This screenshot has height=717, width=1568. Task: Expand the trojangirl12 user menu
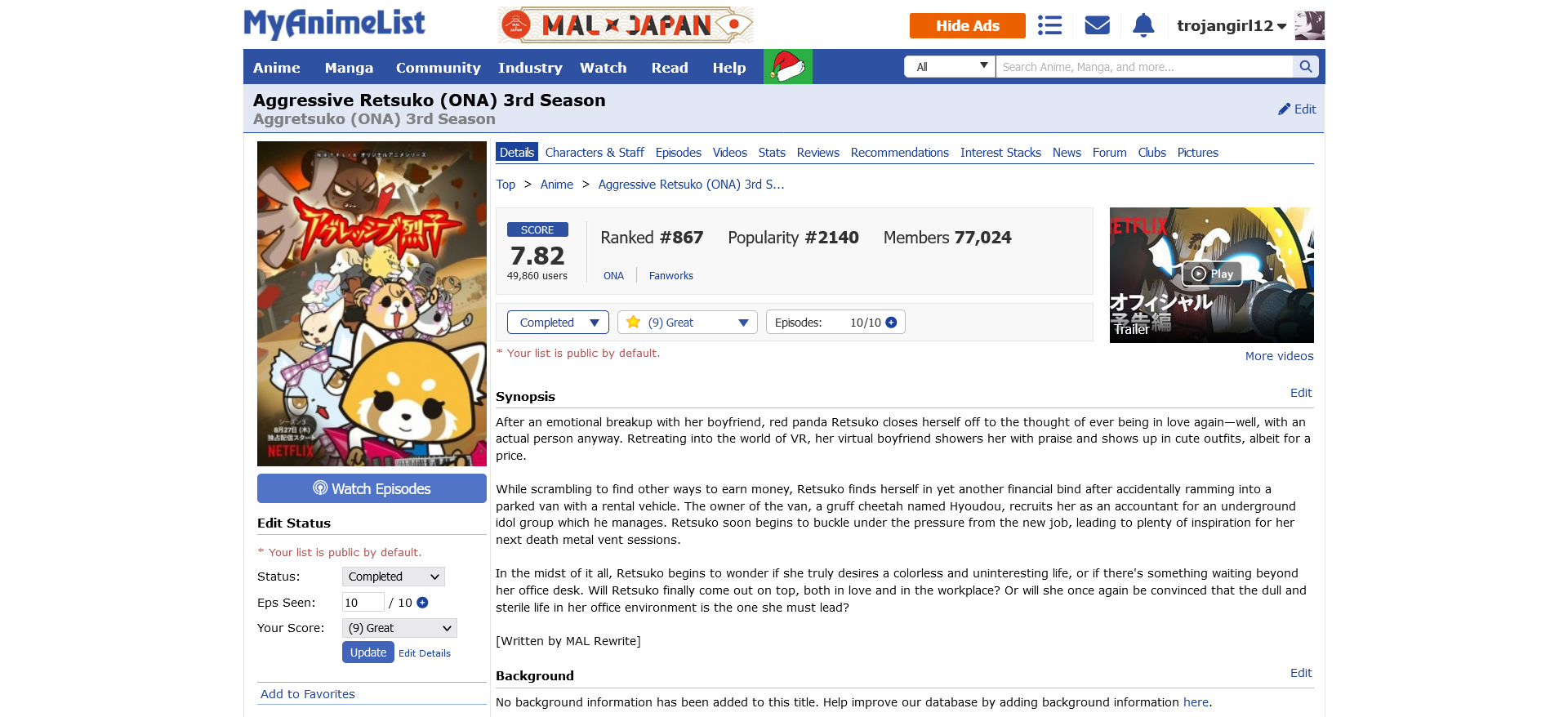[1232, 25]
